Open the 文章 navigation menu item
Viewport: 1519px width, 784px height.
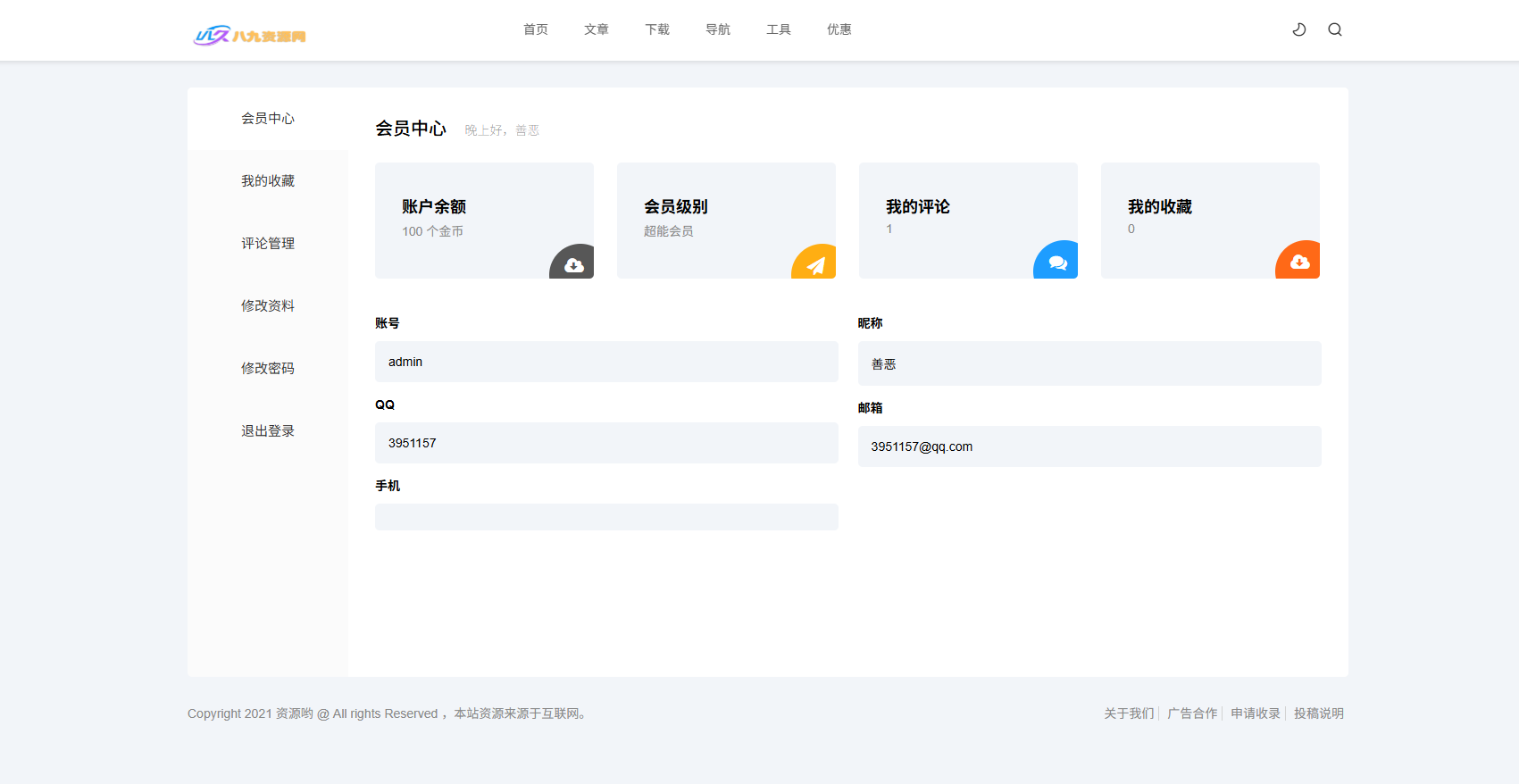tap(597, 29)
